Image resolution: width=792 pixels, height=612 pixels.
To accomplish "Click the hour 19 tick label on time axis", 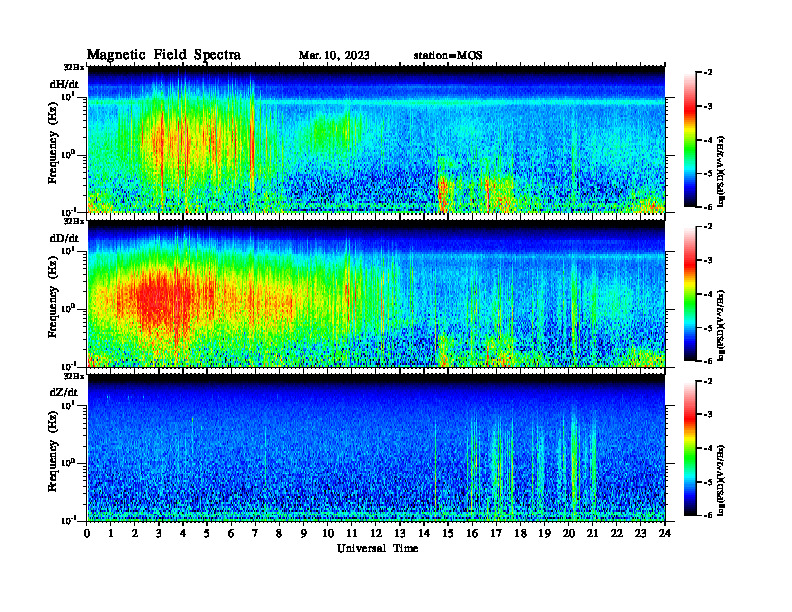I will 544,533.
